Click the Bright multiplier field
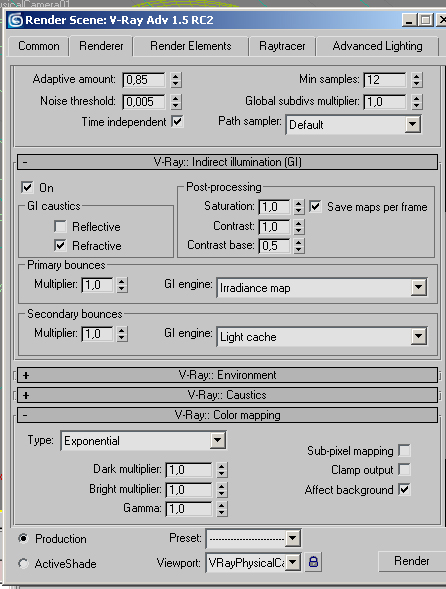 click(189, 489)
